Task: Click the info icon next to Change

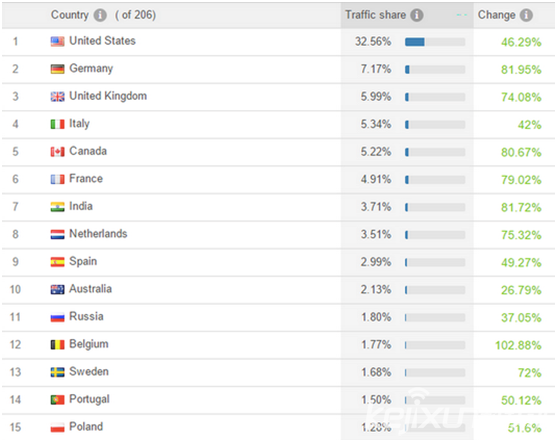Action: coord(526,15)
